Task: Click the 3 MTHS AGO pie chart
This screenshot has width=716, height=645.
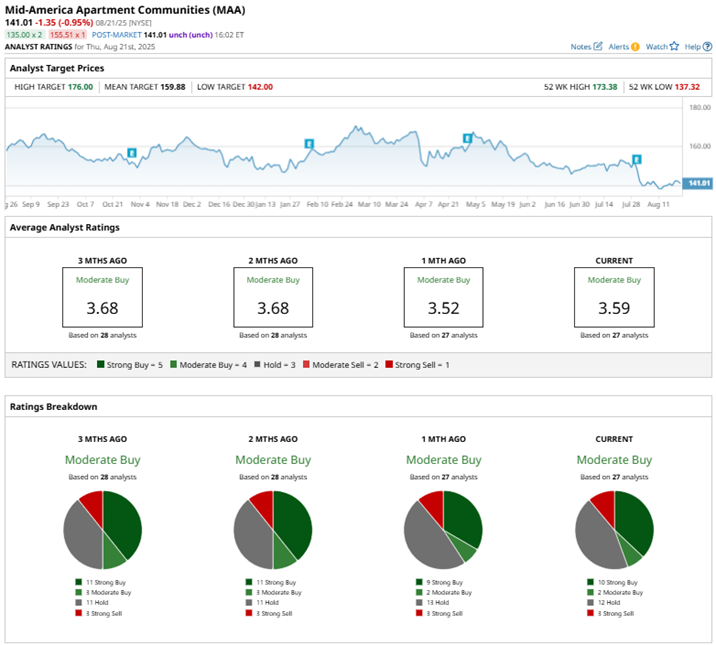Action: [x=102, y=530]
